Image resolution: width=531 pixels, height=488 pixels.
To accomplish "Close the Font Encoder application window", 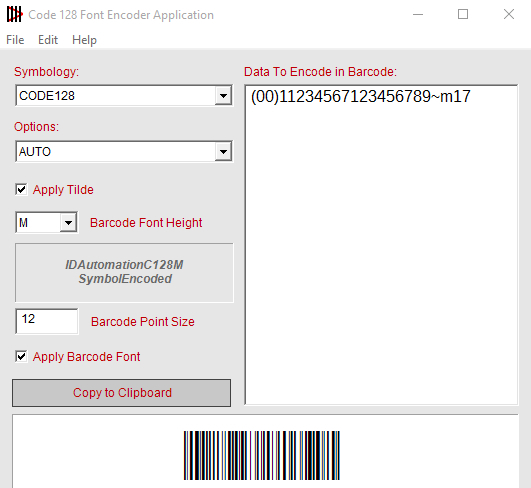I will [509, 15].
